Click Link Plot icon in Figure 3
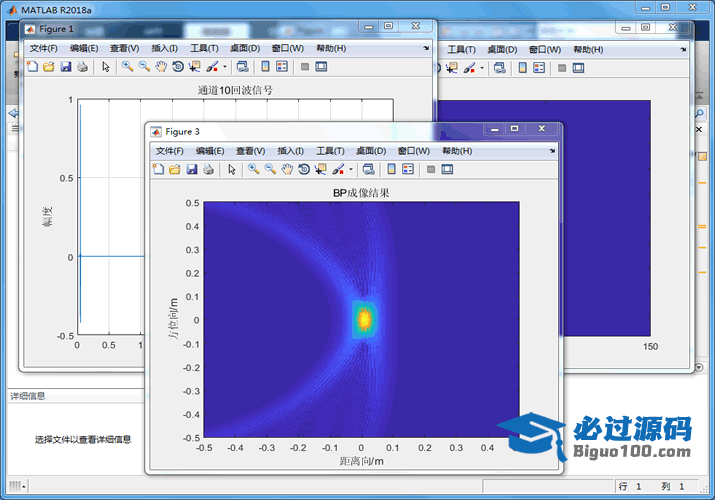 coord(368,170)
